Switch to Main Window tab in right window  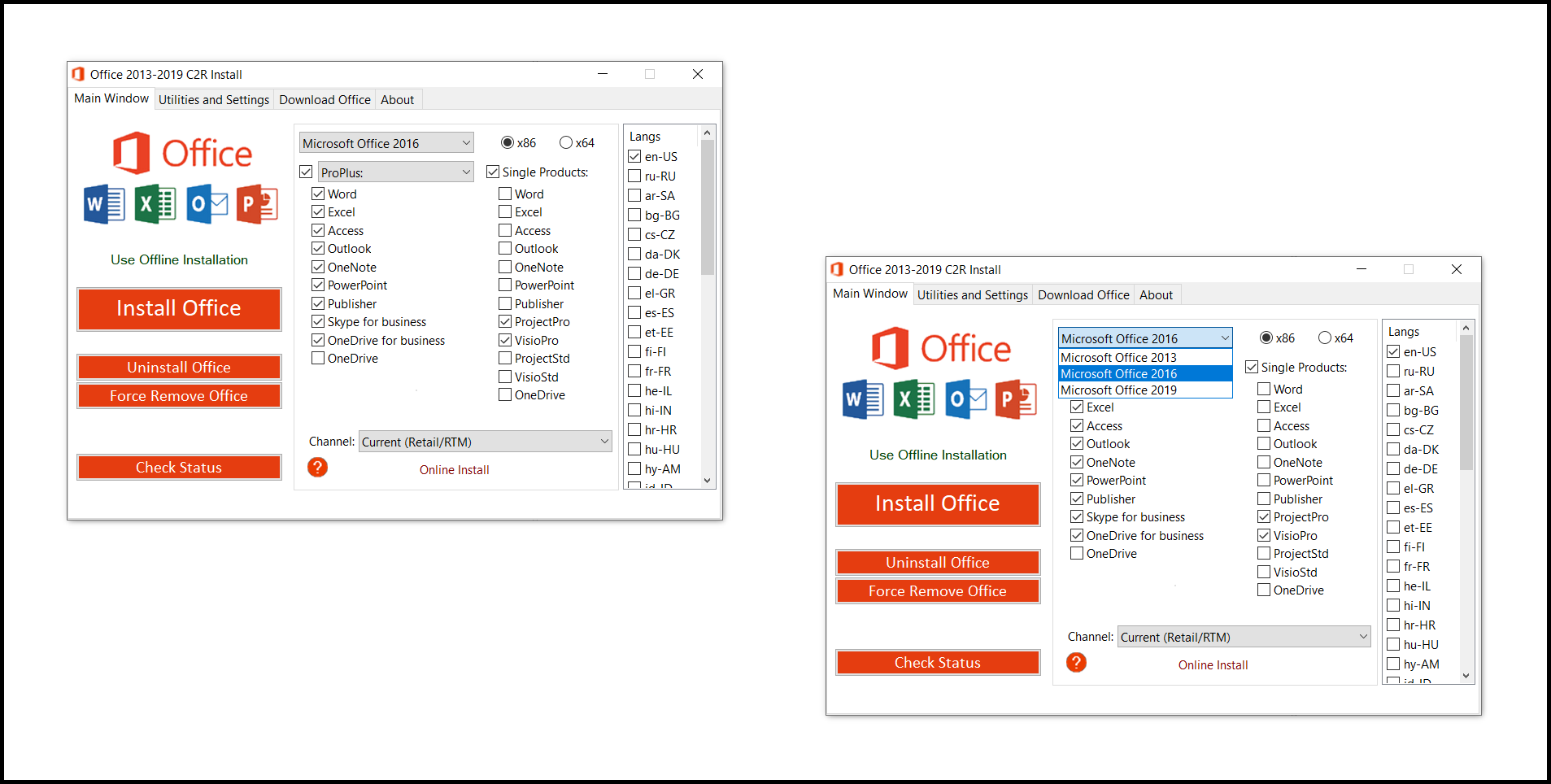click(x=869, y=294)
